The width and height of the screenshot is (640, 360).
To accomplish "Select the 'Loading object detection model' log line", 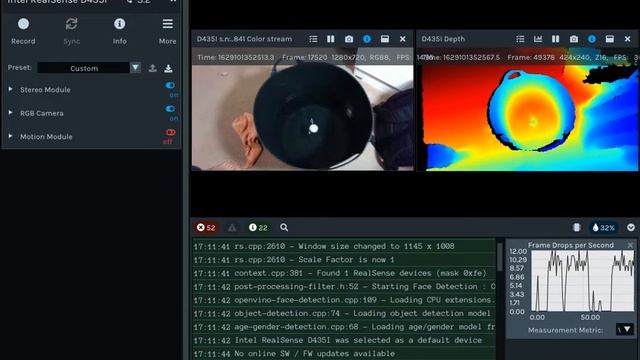I will (344, 313).
